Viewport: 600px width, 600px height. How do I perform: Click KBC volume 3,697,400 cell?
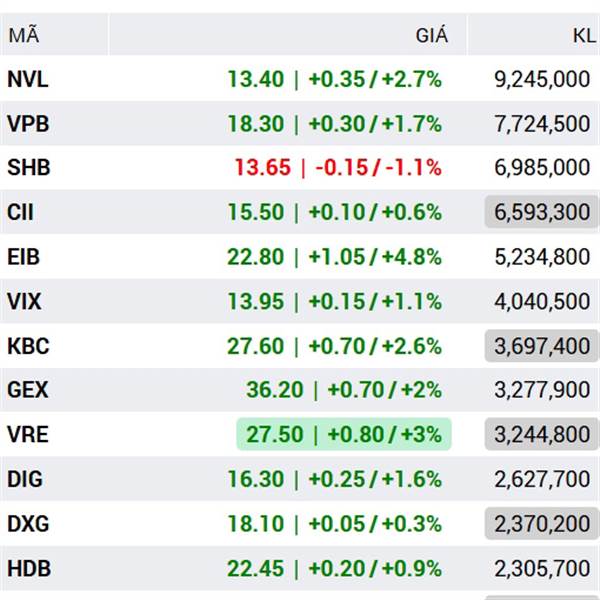point(542,346)
